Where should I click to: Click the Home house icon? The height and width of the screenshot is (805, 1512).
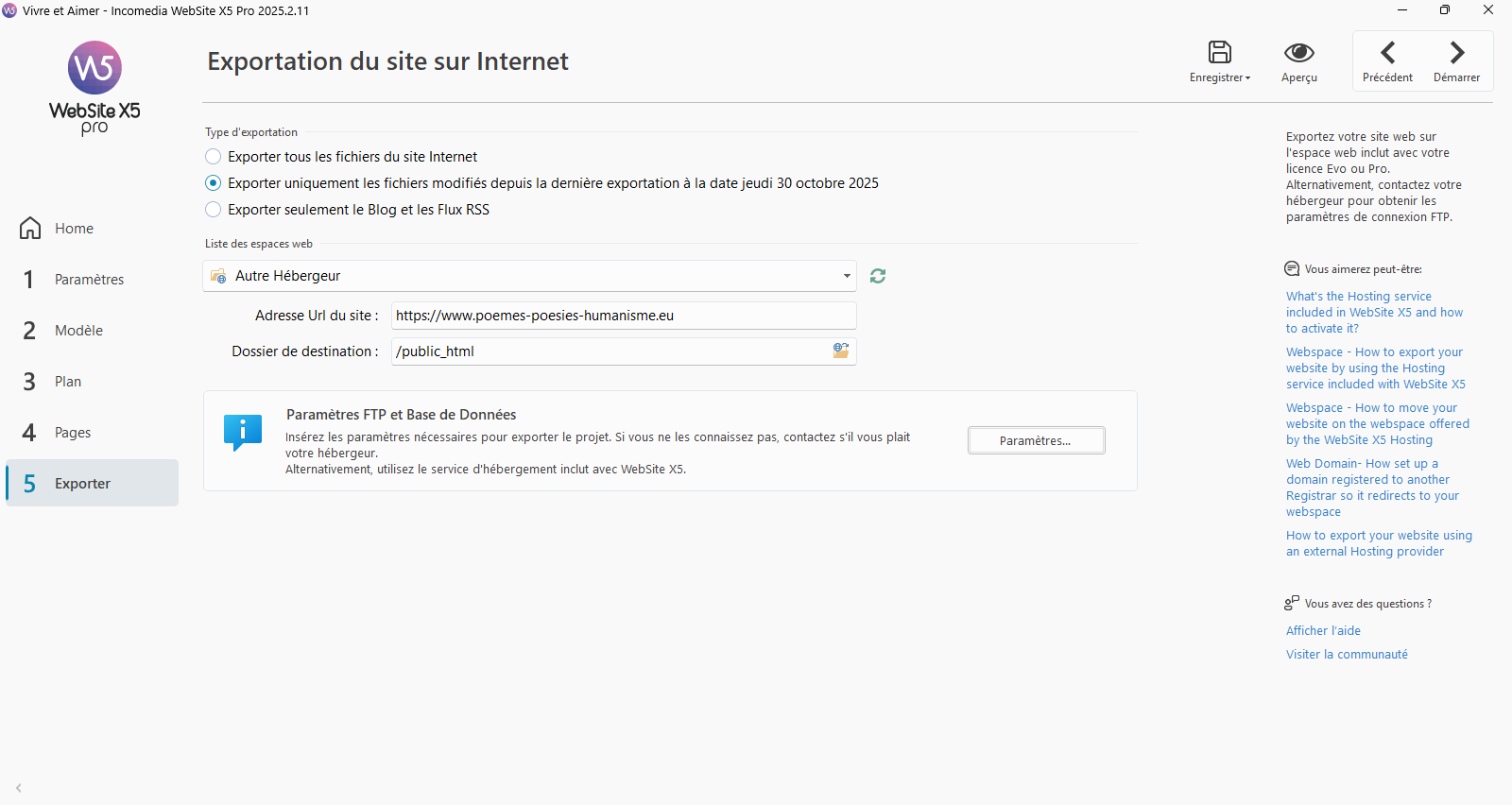(30, 229)
